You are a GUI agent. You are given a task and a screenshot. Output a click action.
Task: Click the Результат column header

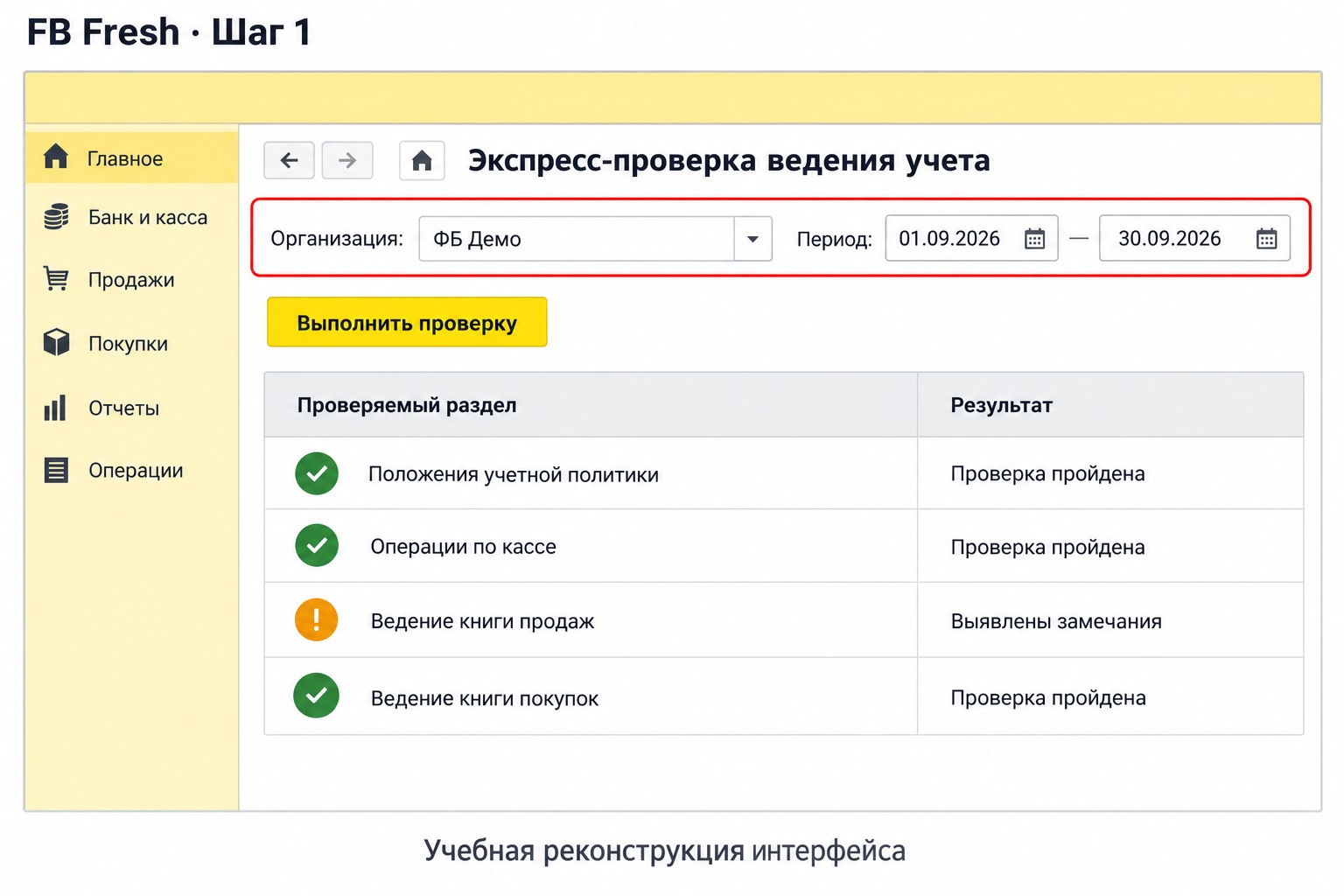click(1110, 405)
